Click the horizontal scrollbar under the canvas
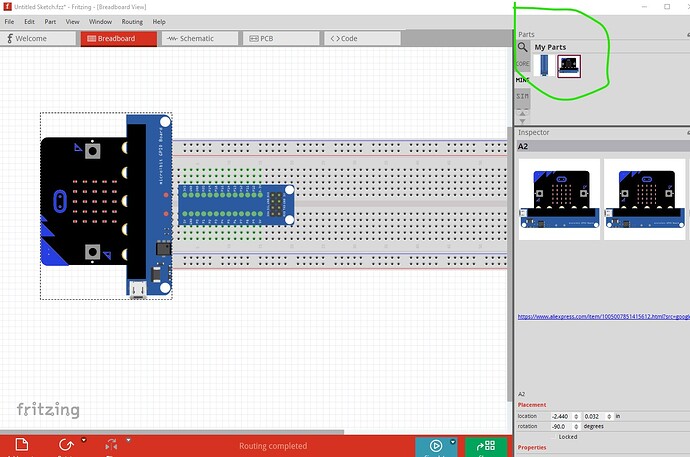 tap(172, 432)
